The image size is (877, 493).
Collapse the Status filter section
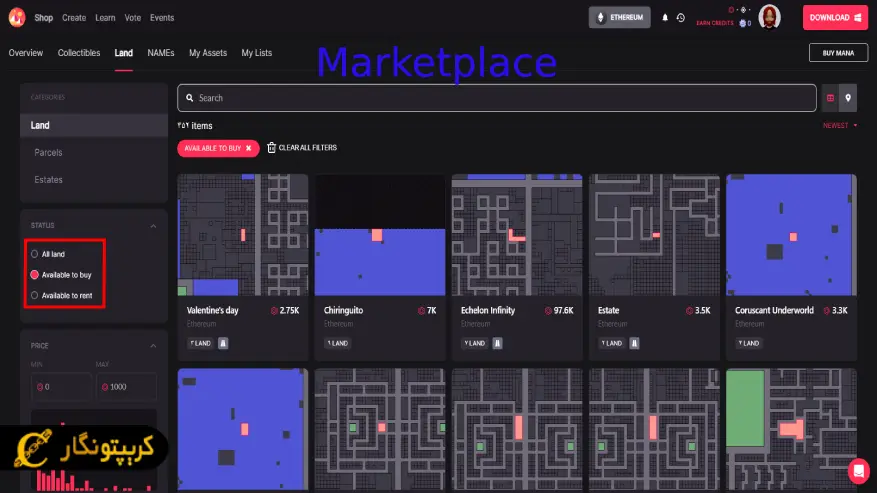tap(153, 226)
